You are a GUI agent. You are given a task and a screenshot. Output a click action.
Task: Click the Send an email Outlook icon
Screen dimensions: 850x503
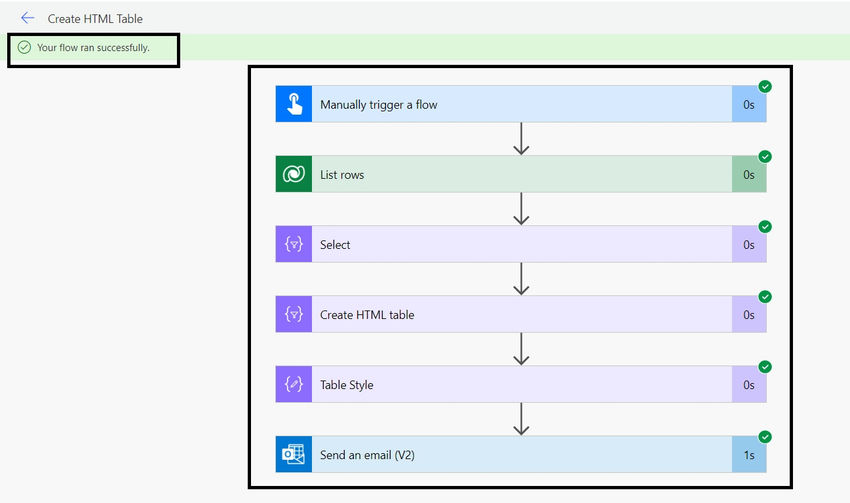click(294, 454)
